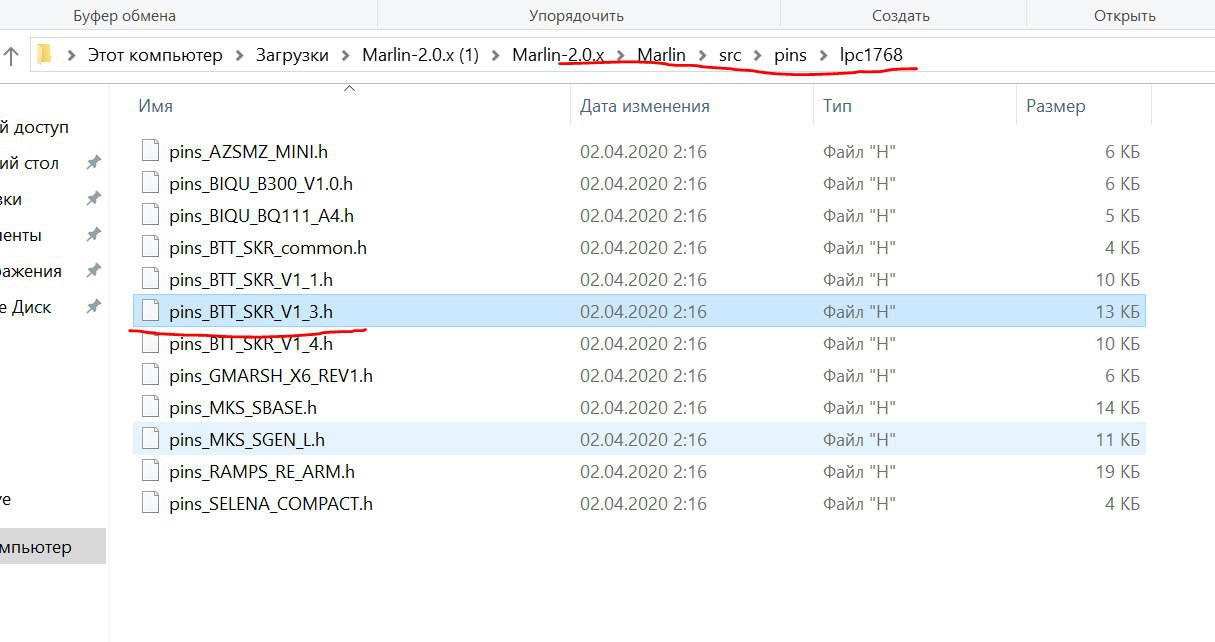Click pin icon beside 'й стол' sidebar item
Image resolution: width=1215 pixels, height=642 pixels.
pyautogui.click(x=93, y=163)
